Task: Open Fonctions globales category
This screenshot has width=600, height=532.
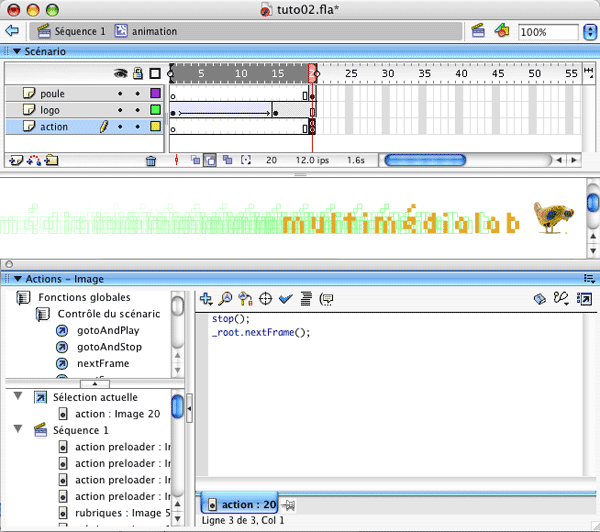Action: (x=73, y=297)
